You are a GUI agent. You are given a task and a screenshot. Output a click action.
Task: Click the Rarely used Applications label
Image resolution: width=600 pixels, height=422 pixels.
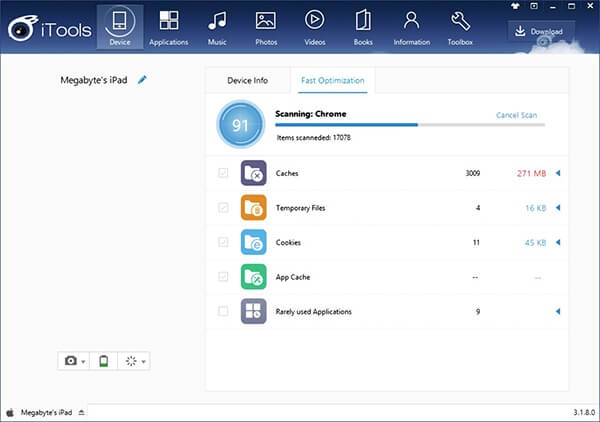[313, 312]
